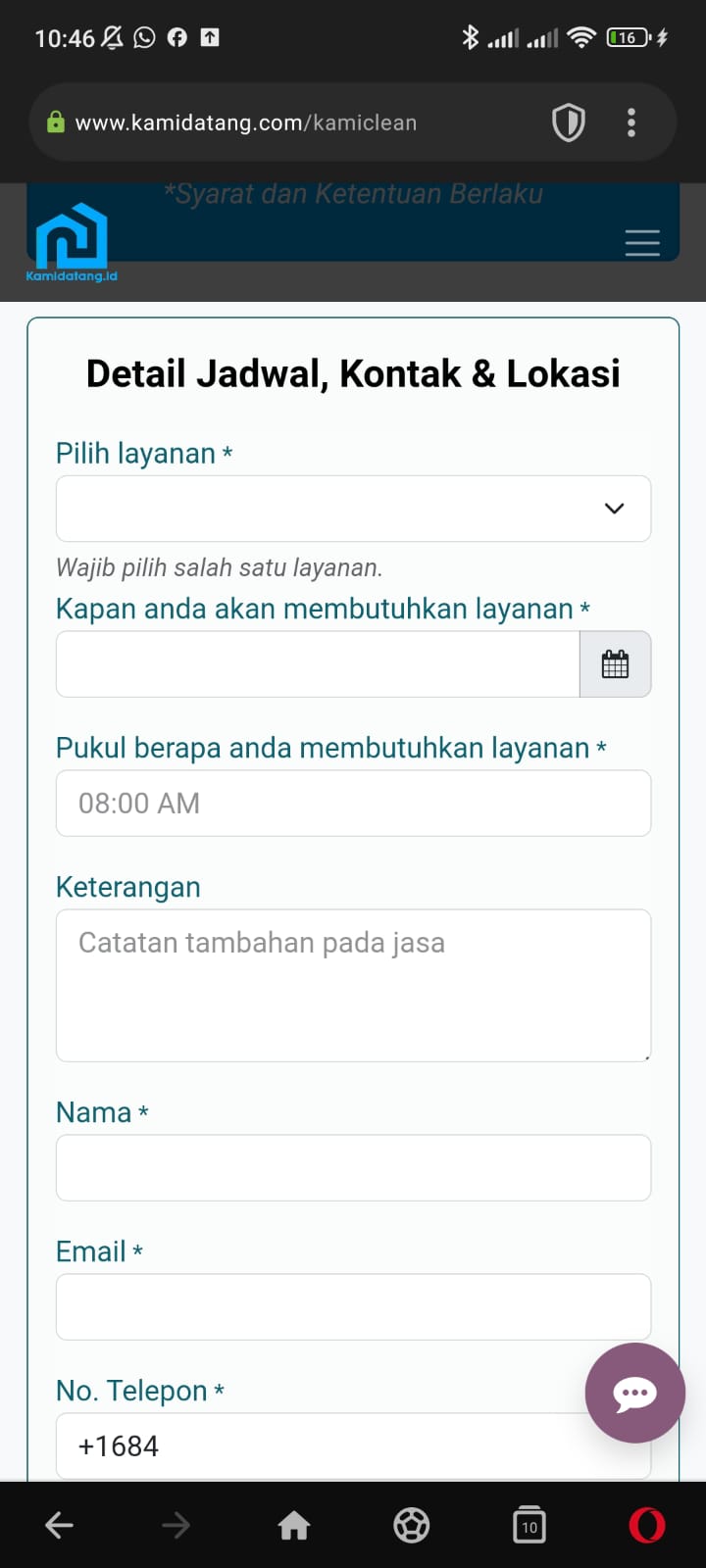
Task: Focus the Email input field
Action: (x=353, y=1307)
